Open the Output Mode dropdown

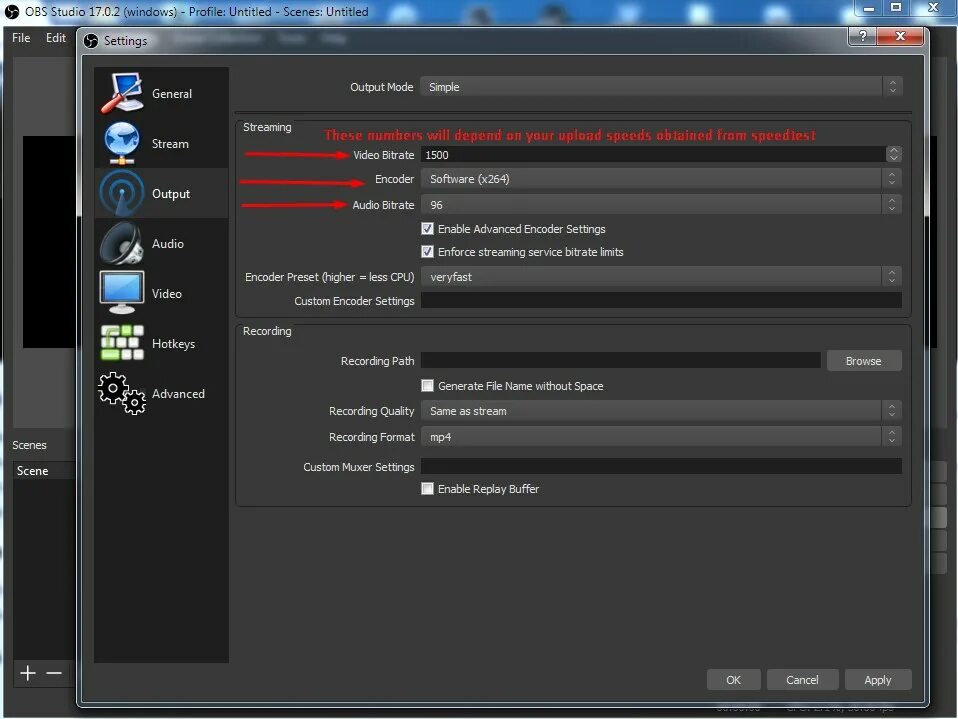pos(661,87)
